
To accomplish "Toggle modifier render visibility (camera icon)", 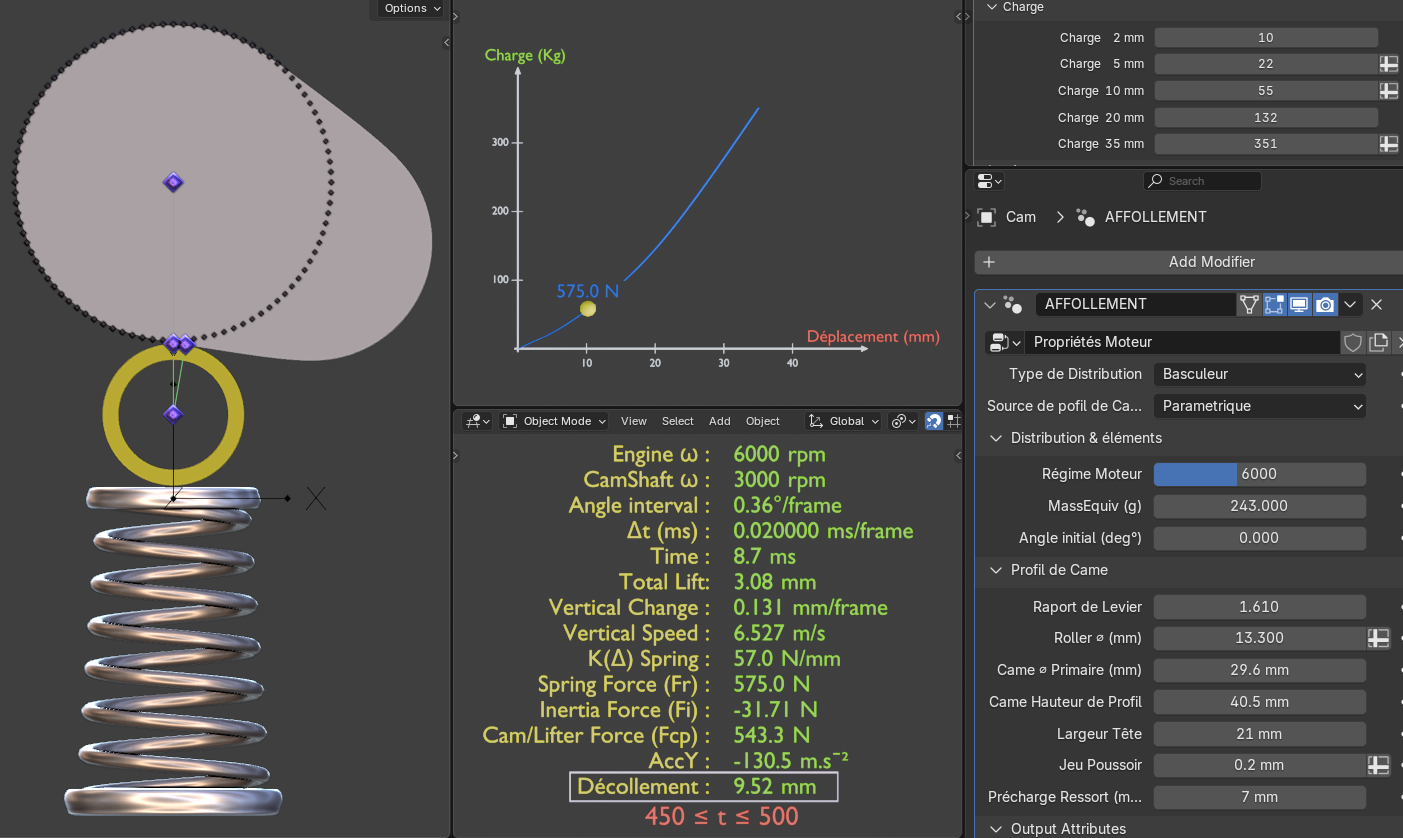I will pyautogui.click(x=1325, y=305).
